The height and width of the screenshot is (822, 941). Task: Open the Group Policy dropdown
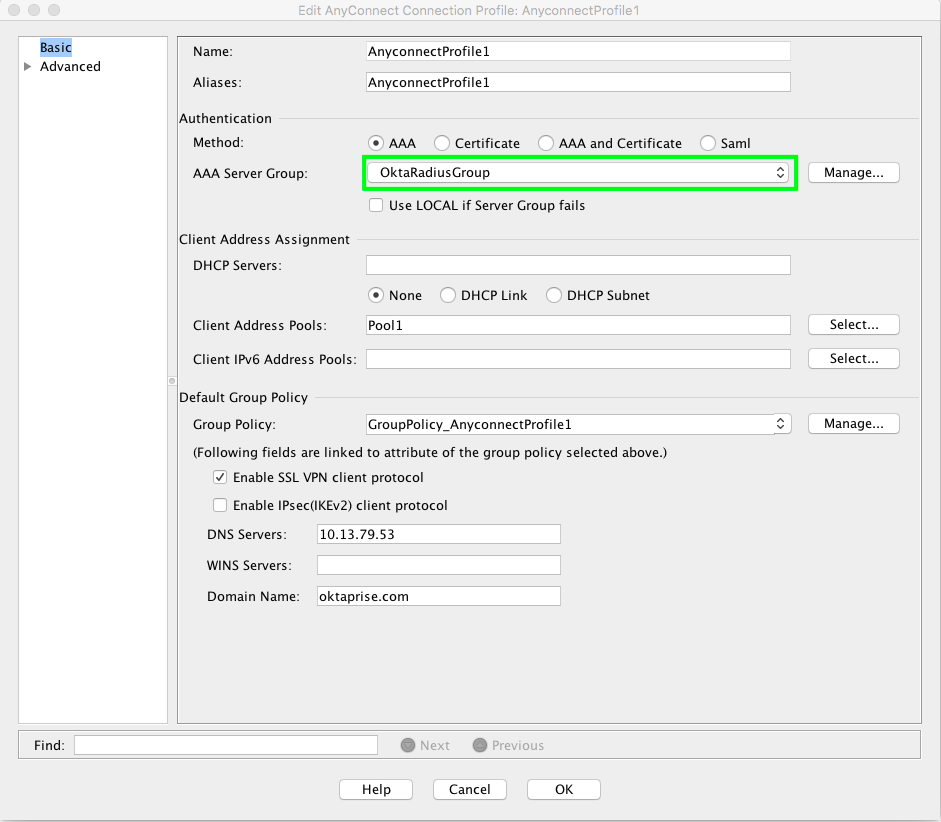[578, 424]
